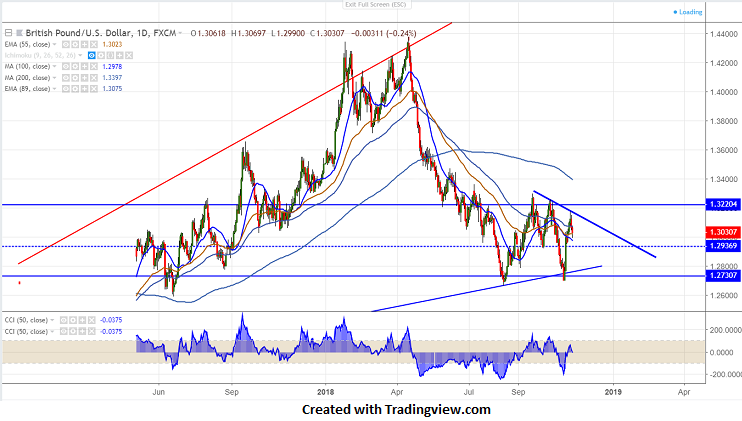The width and height of the screenshot is (742, 421).
Task: Hide the MA (100, close) line
Action: tap(66, 67)
